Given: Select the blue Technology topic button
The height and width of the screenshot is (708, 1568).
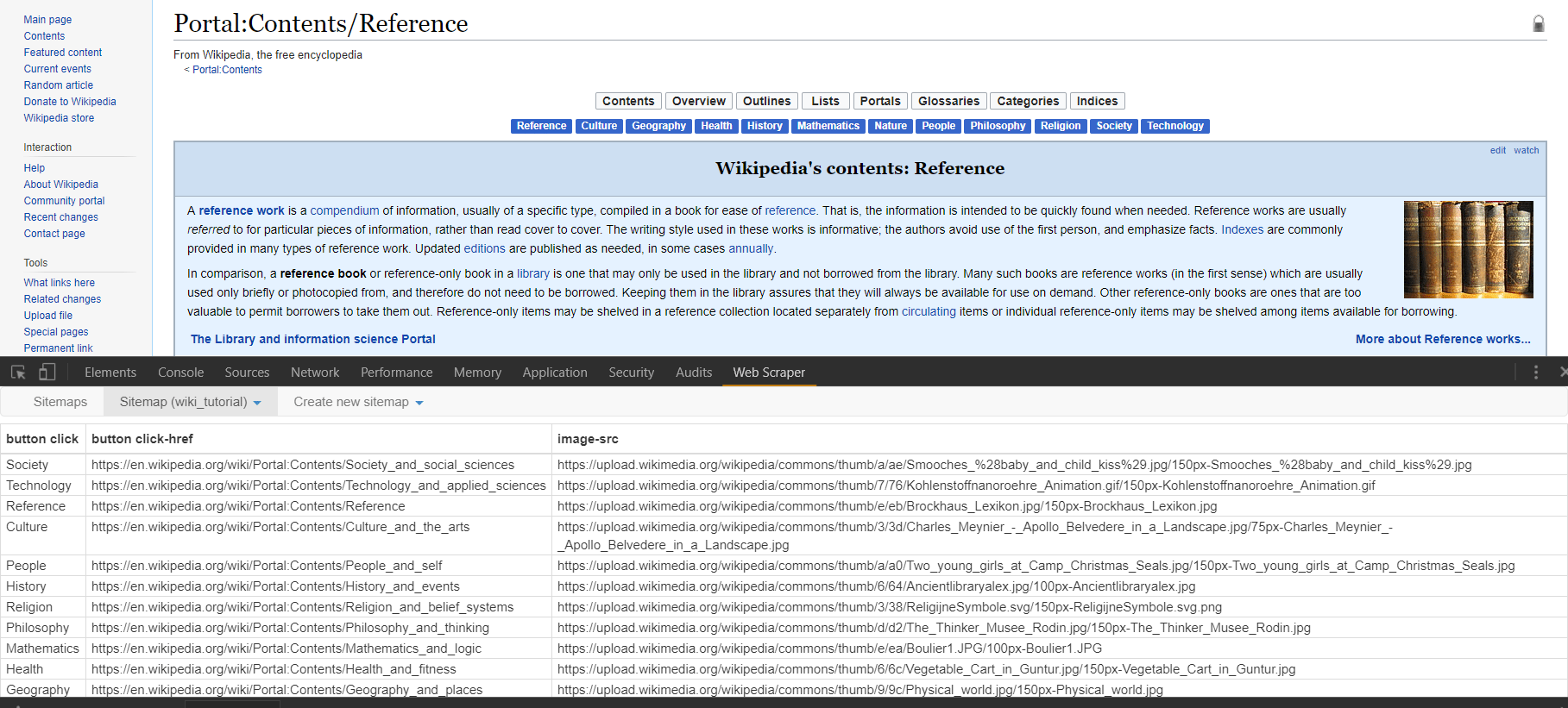Looking at the screenshot, I should (1174, 126).
